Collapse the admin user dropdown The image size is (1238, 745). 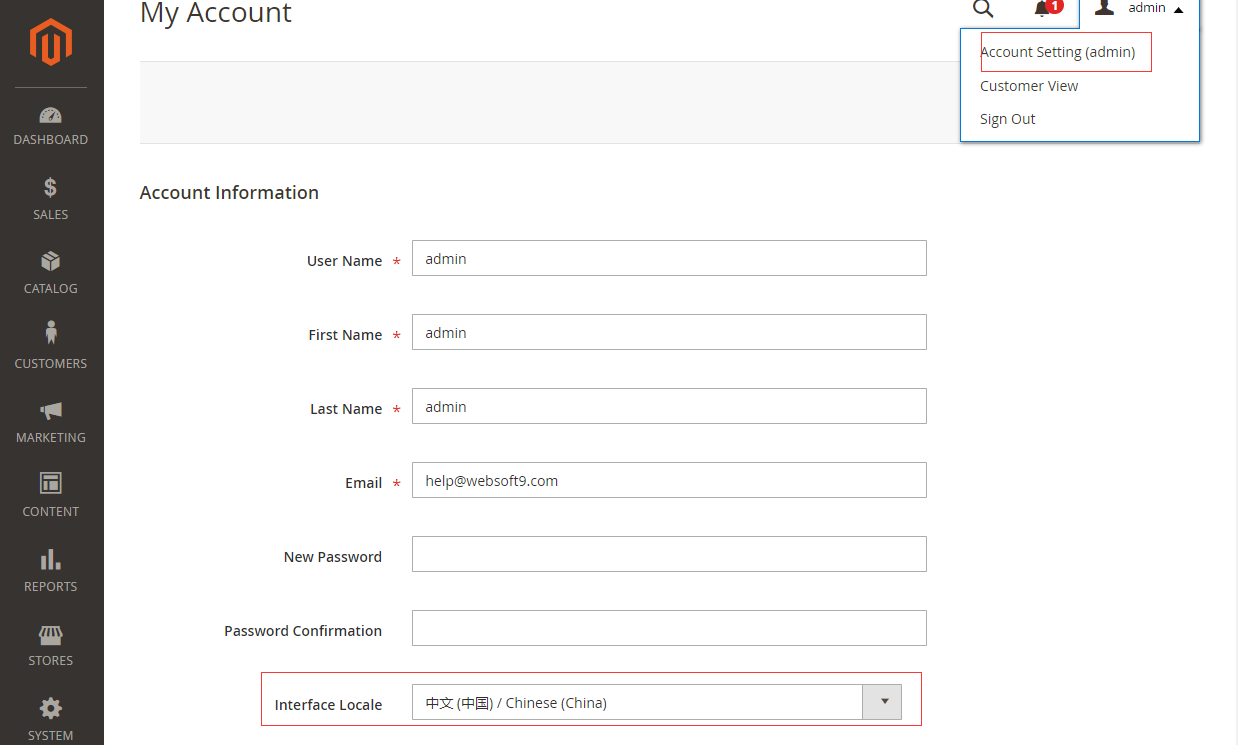point(1140,9)
